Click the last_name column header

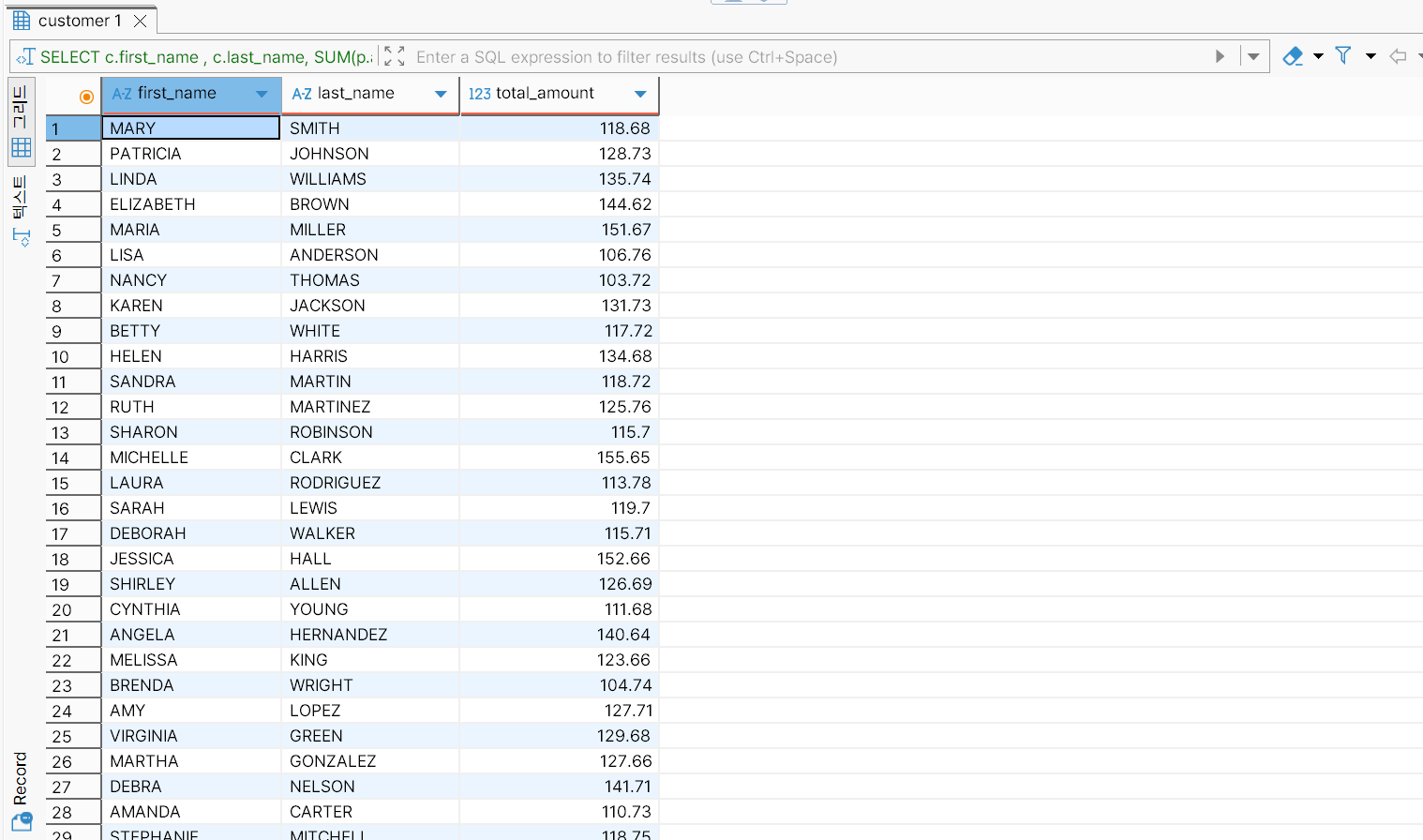(355, 94)
